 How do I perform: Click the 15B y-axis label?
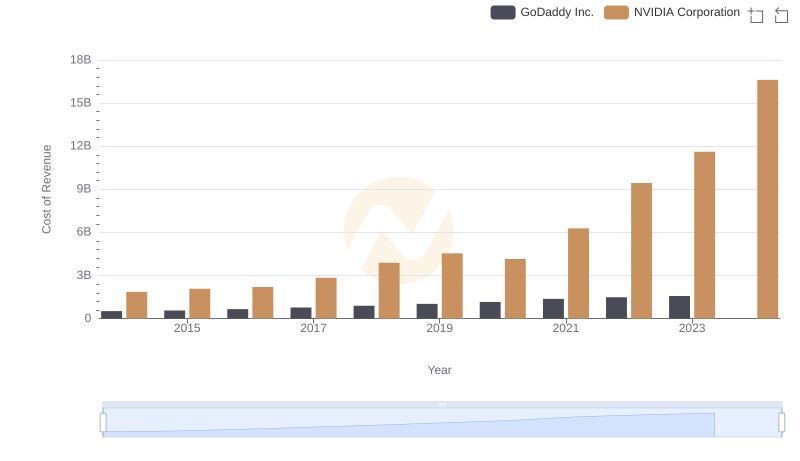[81, 103]
